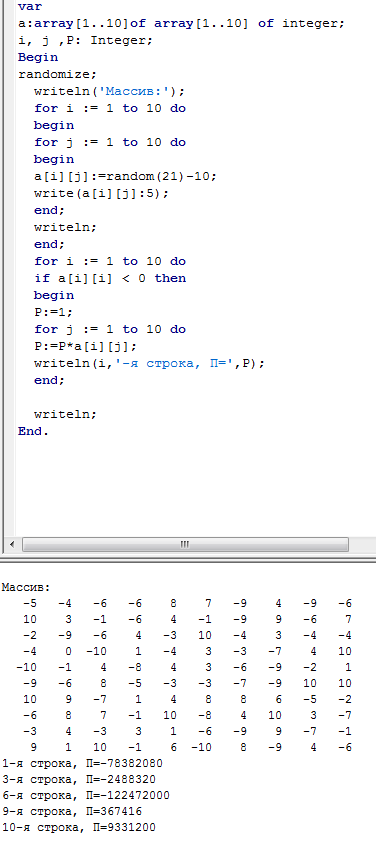
Task: Click the 'write(a[i][j]:5);' line
Action: point(101,193)
